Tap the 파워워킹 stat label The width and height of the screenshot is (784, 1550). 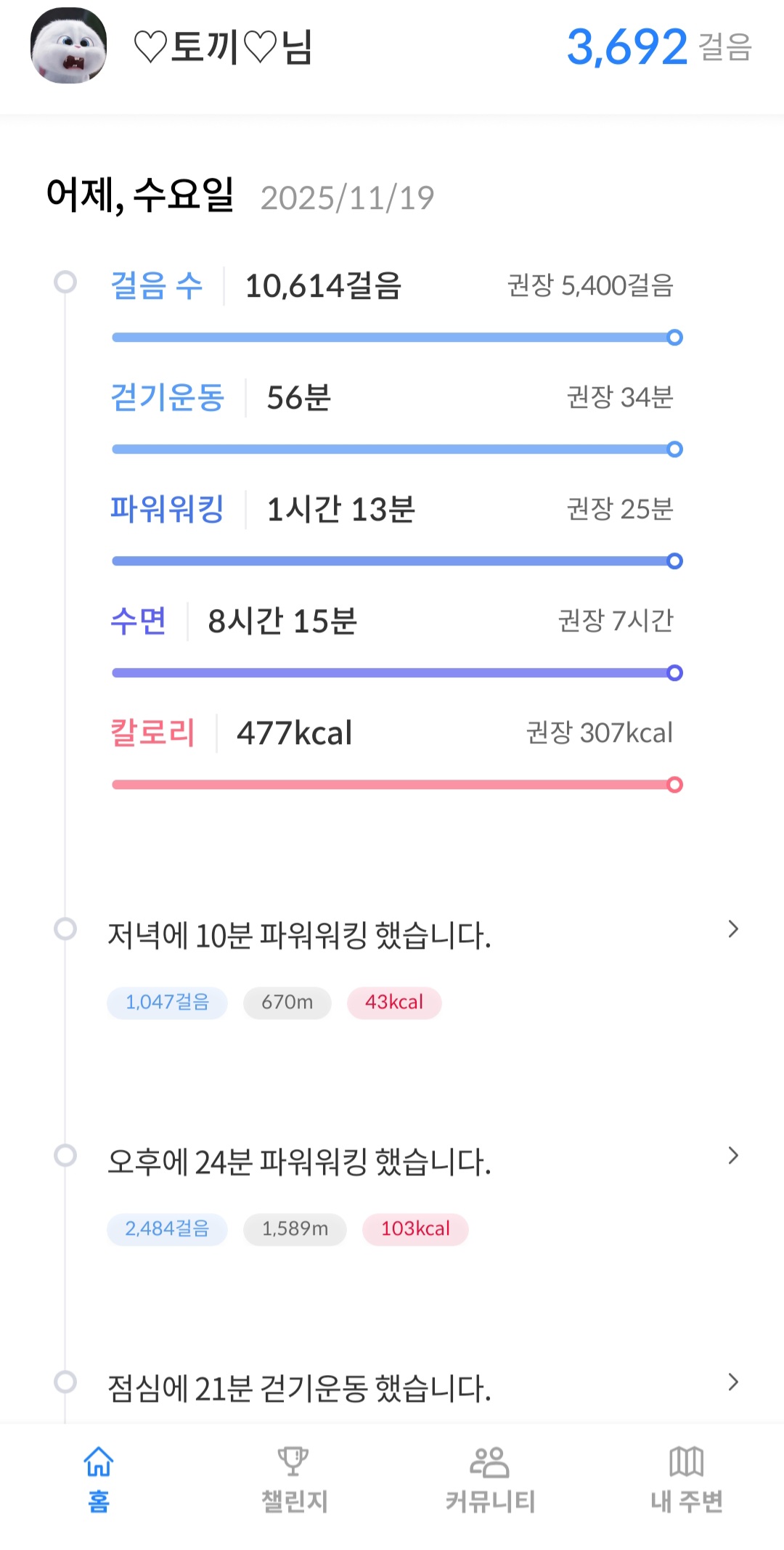[x=167, y=509]
